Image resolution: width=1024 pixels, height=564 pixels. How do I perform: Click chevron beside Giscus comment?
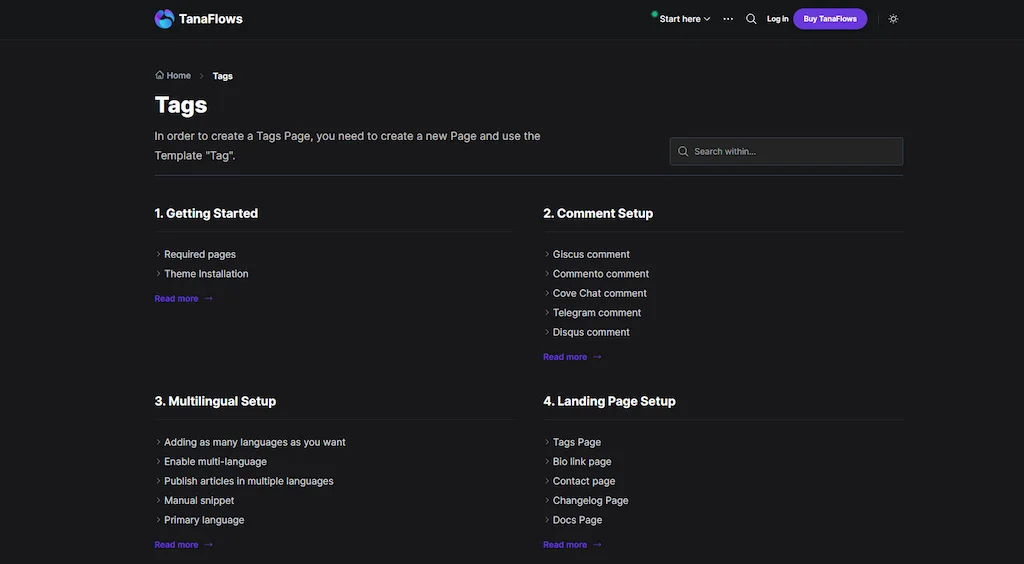point(547,254)
